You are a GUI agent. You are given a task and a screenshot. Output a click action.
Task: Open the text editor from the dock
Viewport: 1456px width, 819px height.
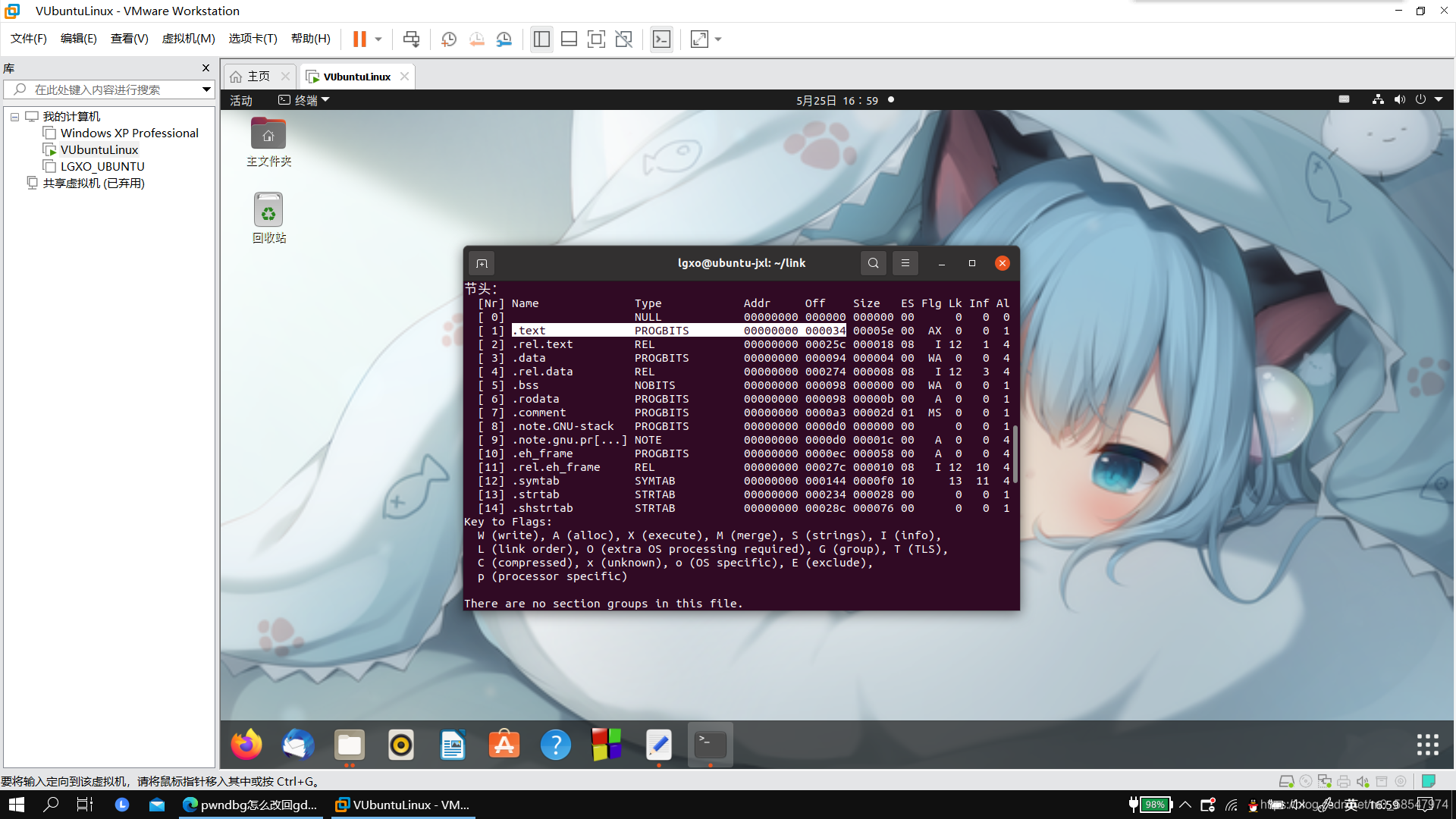659,745
